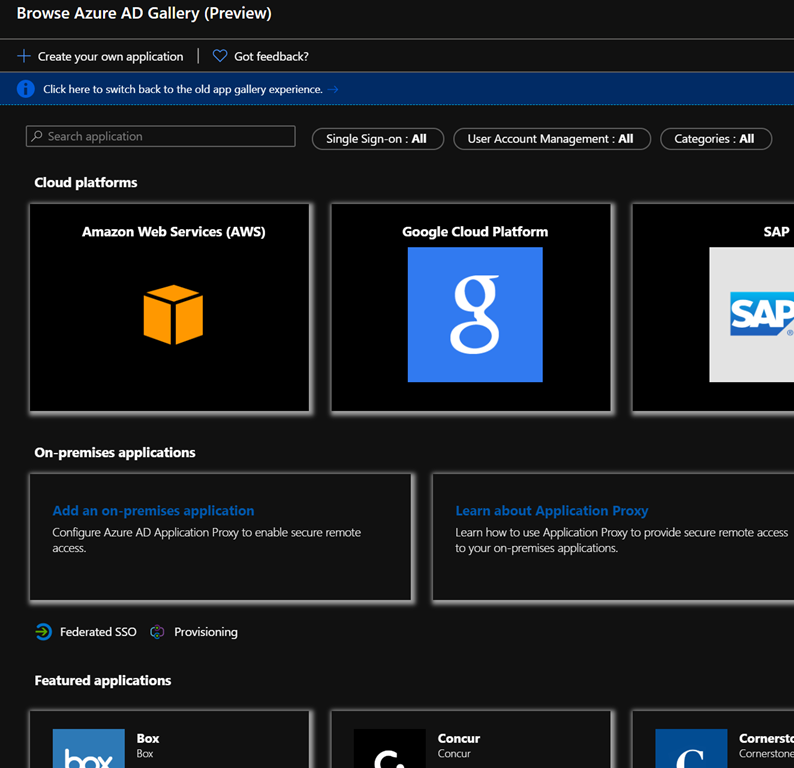Image resolution: width=794 pixels, height=768 pixels.
Task: Click the Provisioning legend icon
Action: [157, 632]
